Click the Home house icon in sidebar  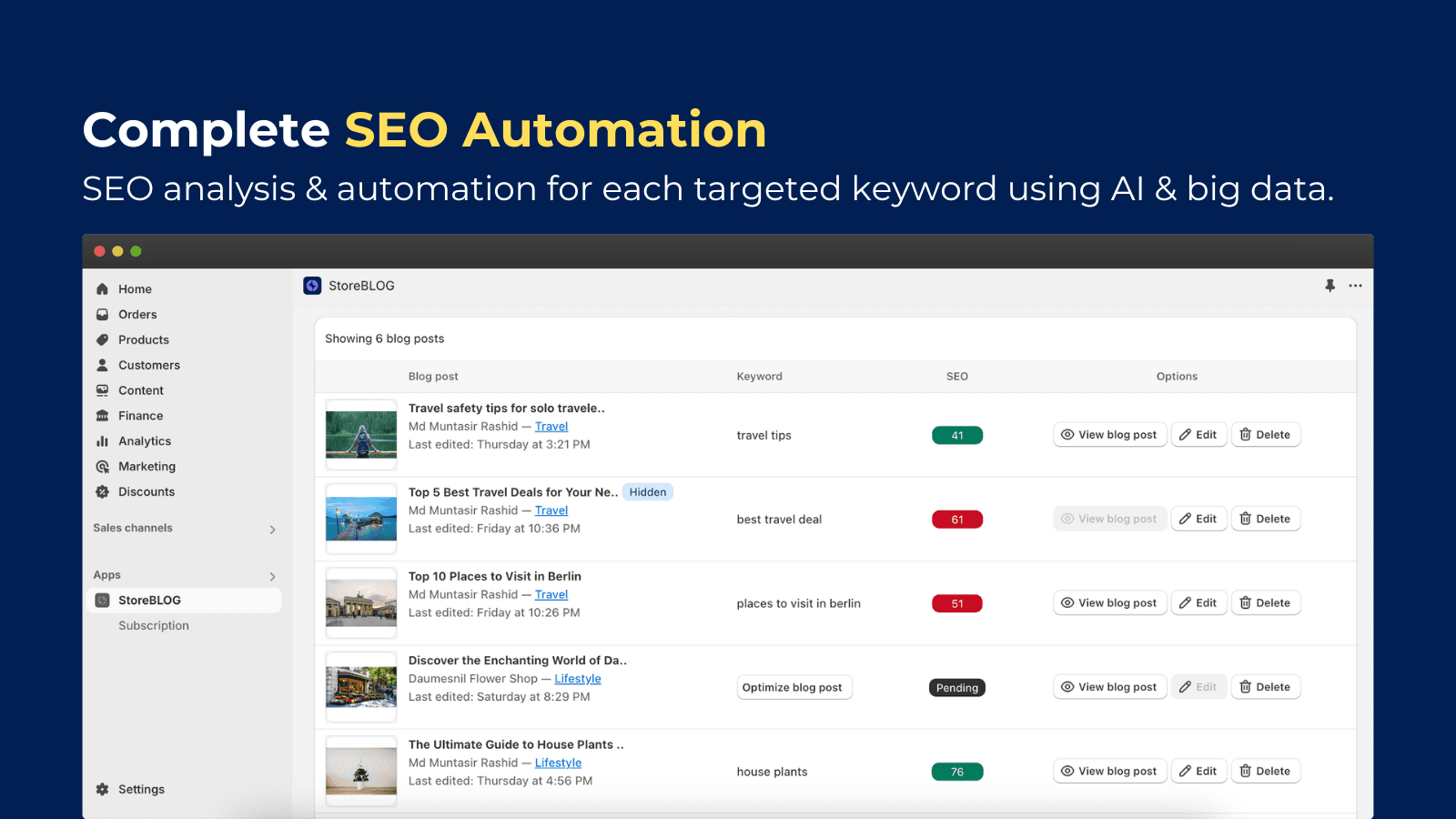(x=103, y=289)
